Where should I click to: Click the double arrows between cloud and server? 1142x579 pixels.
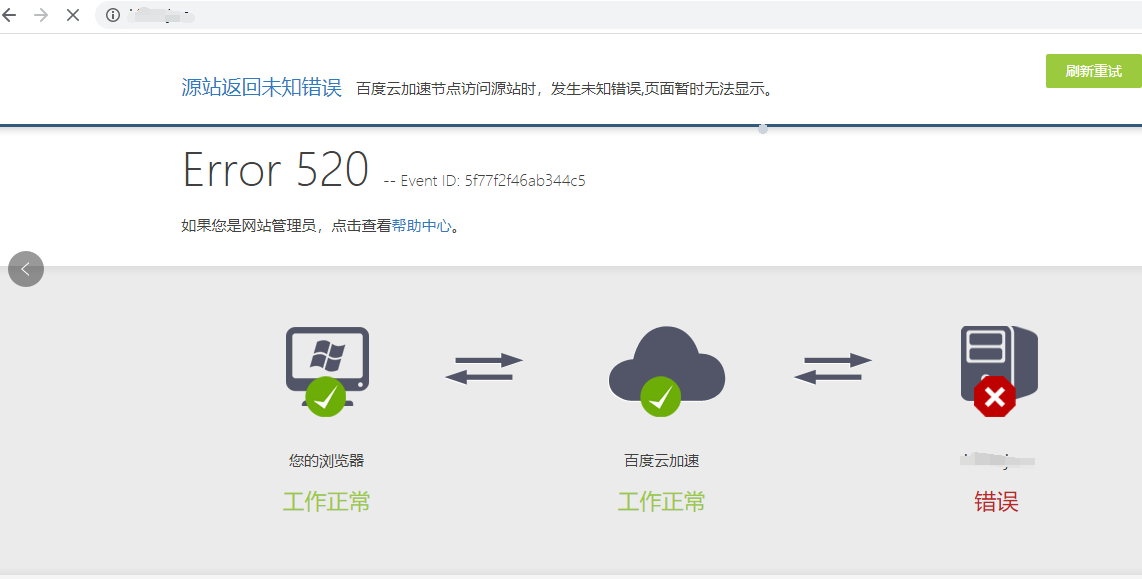pos(832,369)
